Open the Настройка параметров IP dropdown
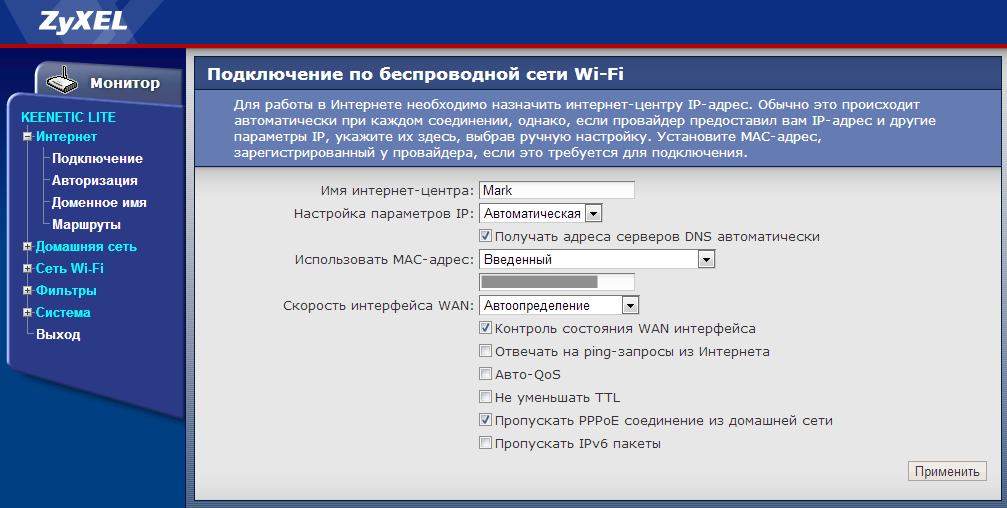Screen dimensions: 1007x508 click(592, 213)
